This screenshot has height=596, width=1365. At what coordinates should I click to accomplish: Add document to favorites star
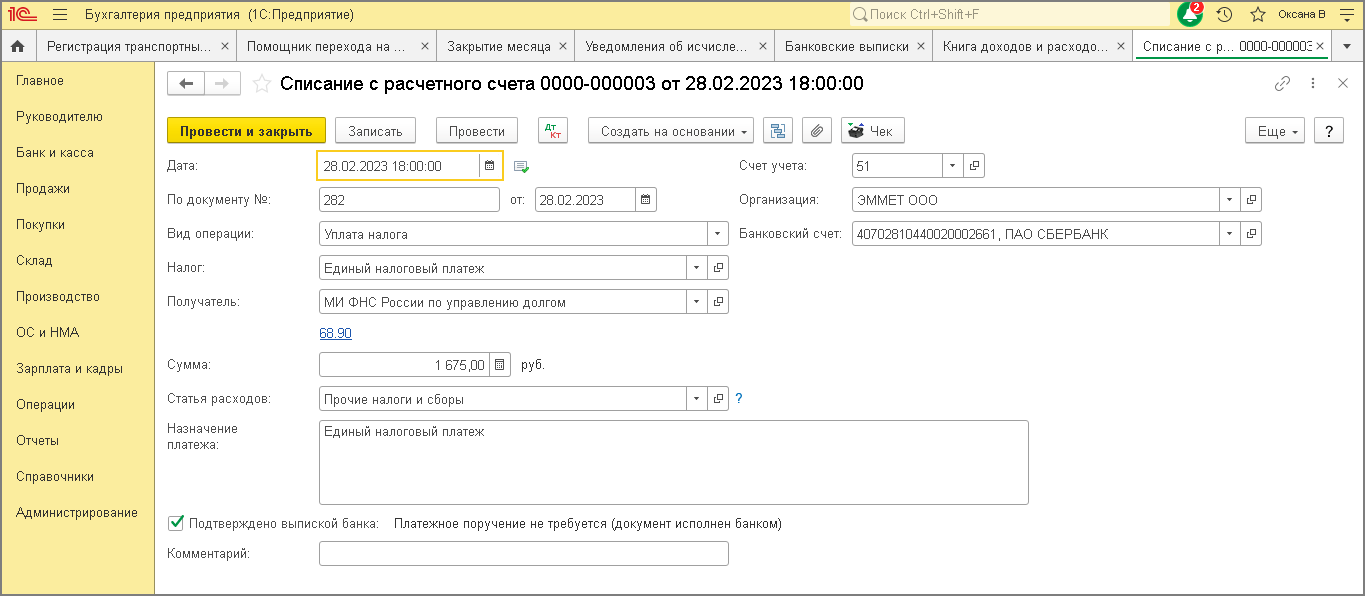pyautogui.click(x=262, y=84)
